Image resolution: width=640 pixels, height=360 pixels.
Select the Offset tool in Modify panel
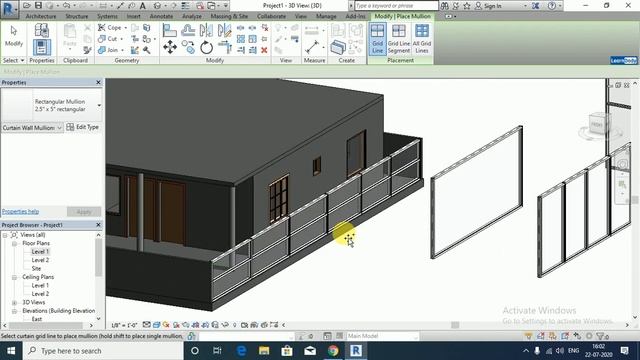188,30
